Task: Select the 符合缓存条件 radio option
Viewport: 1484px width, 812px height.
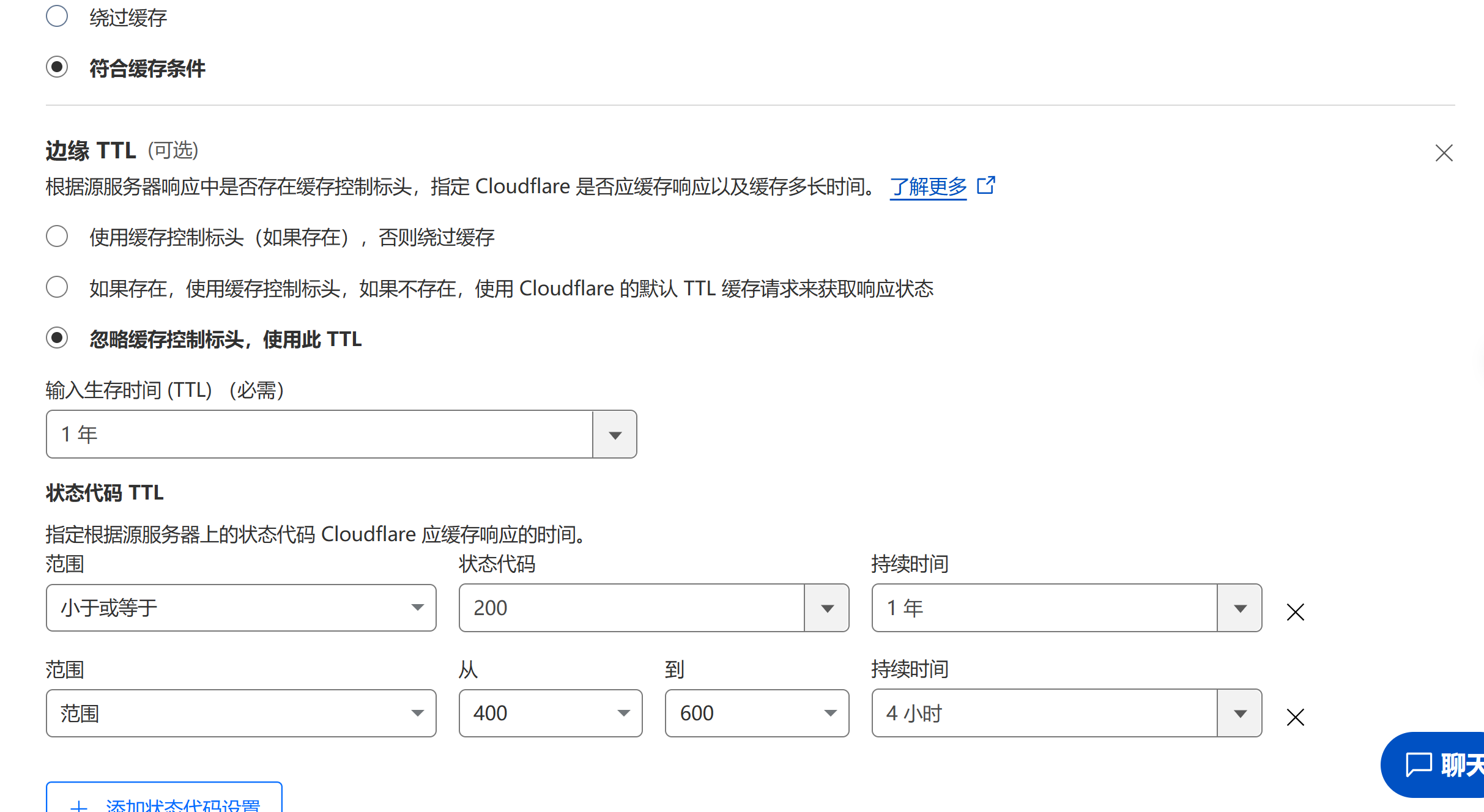Action: (x=57, y=67)
